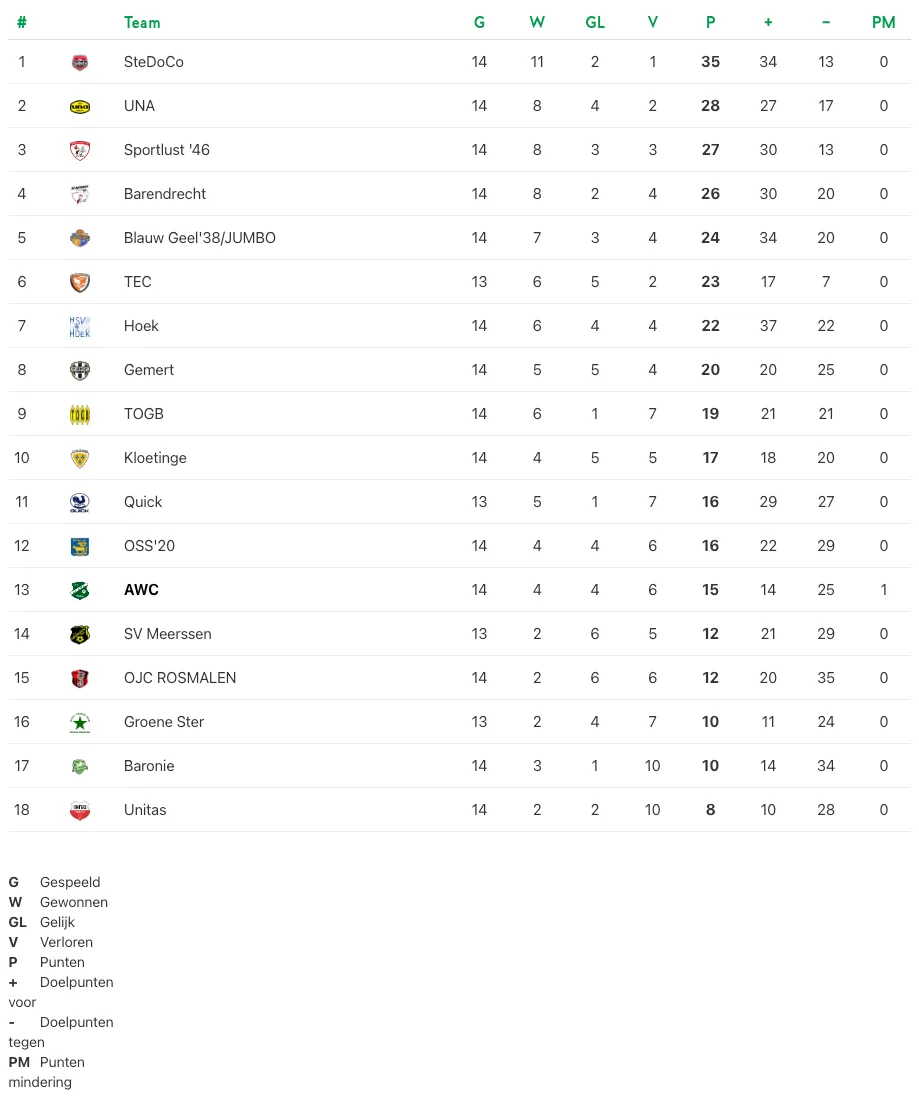Open the bolded AWC team link
Image resolution: width=919 pixels, height=1096 pixels.
141,590
